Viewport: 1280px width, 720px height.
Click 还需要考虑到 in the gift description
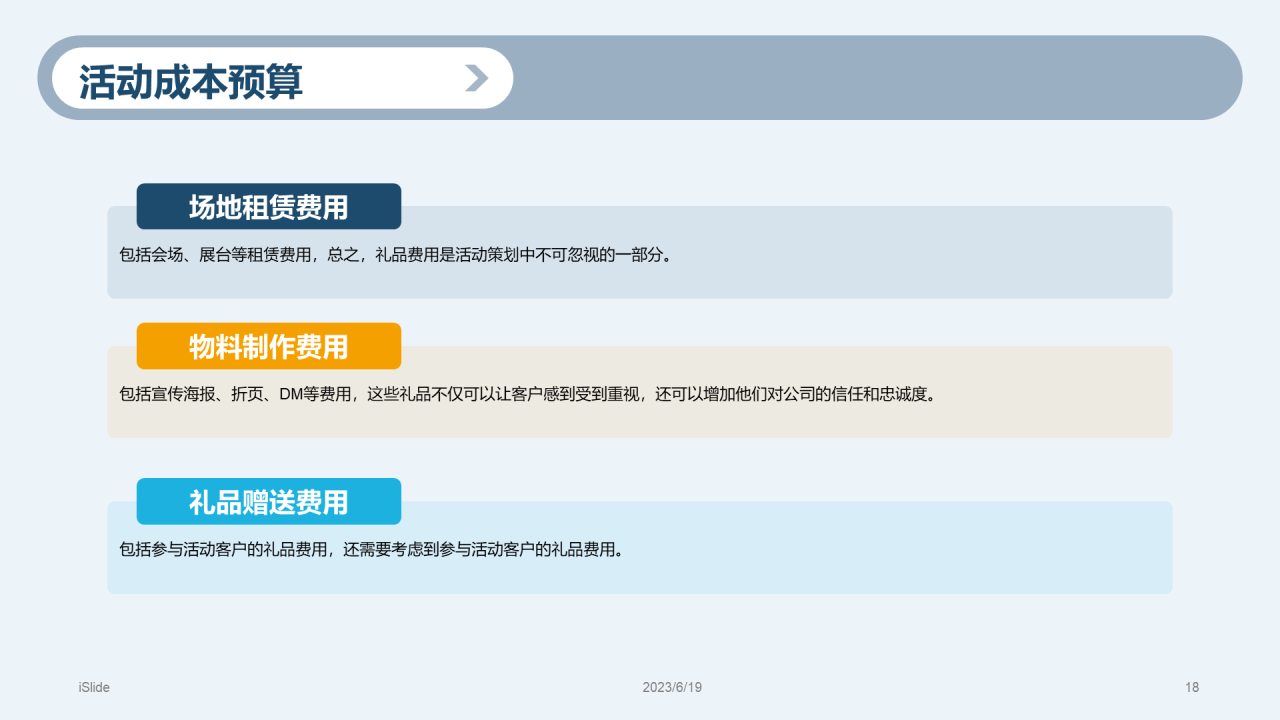coord(383,549)
